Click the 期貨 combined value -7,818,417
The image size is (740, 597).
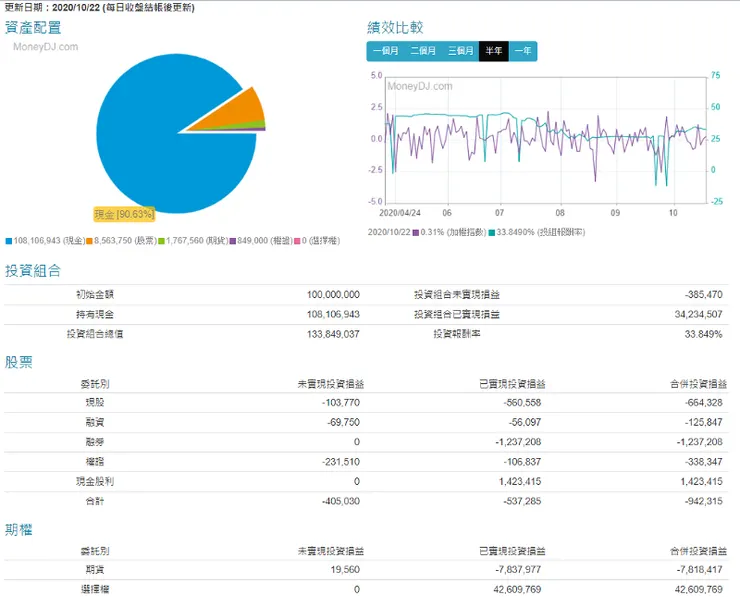point(699,570)
